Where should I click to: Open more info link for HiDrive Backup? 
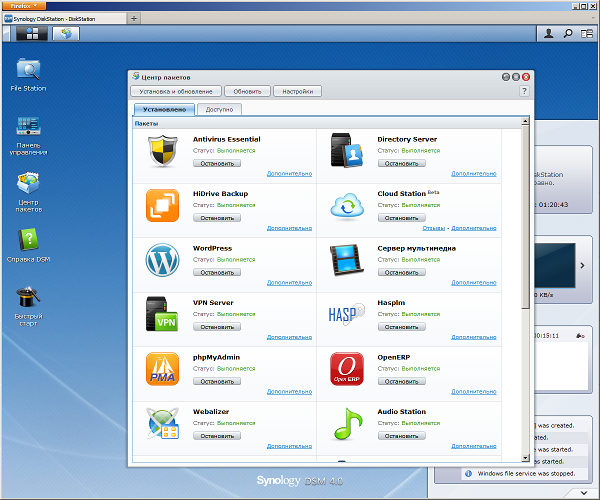(x=289, y=228)
